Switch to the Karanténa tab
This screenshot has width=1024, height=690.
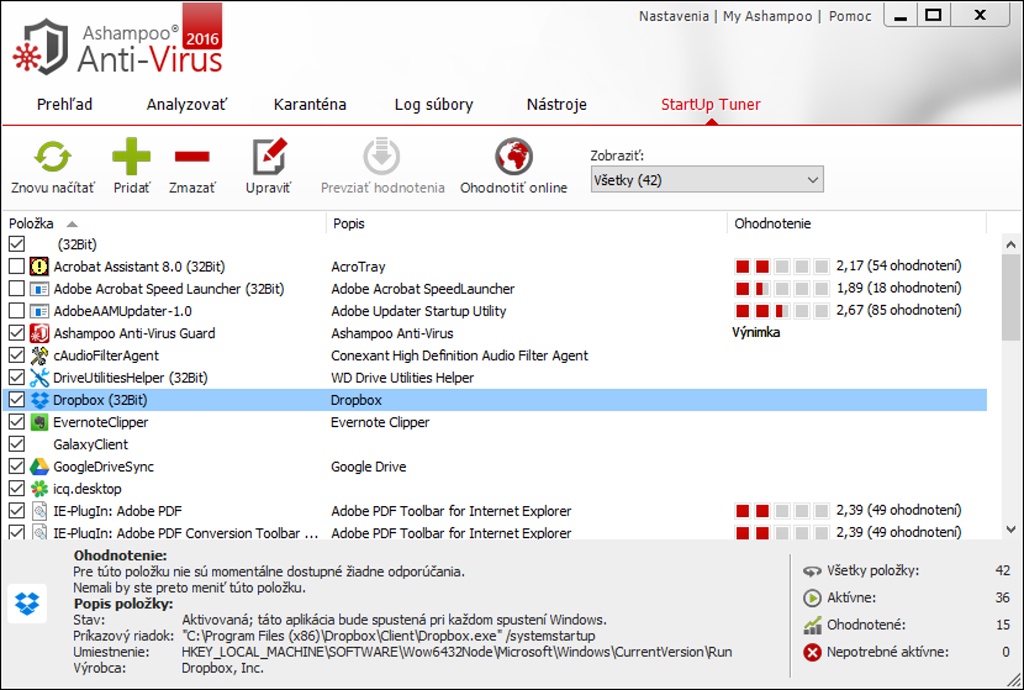click(310, 105)
